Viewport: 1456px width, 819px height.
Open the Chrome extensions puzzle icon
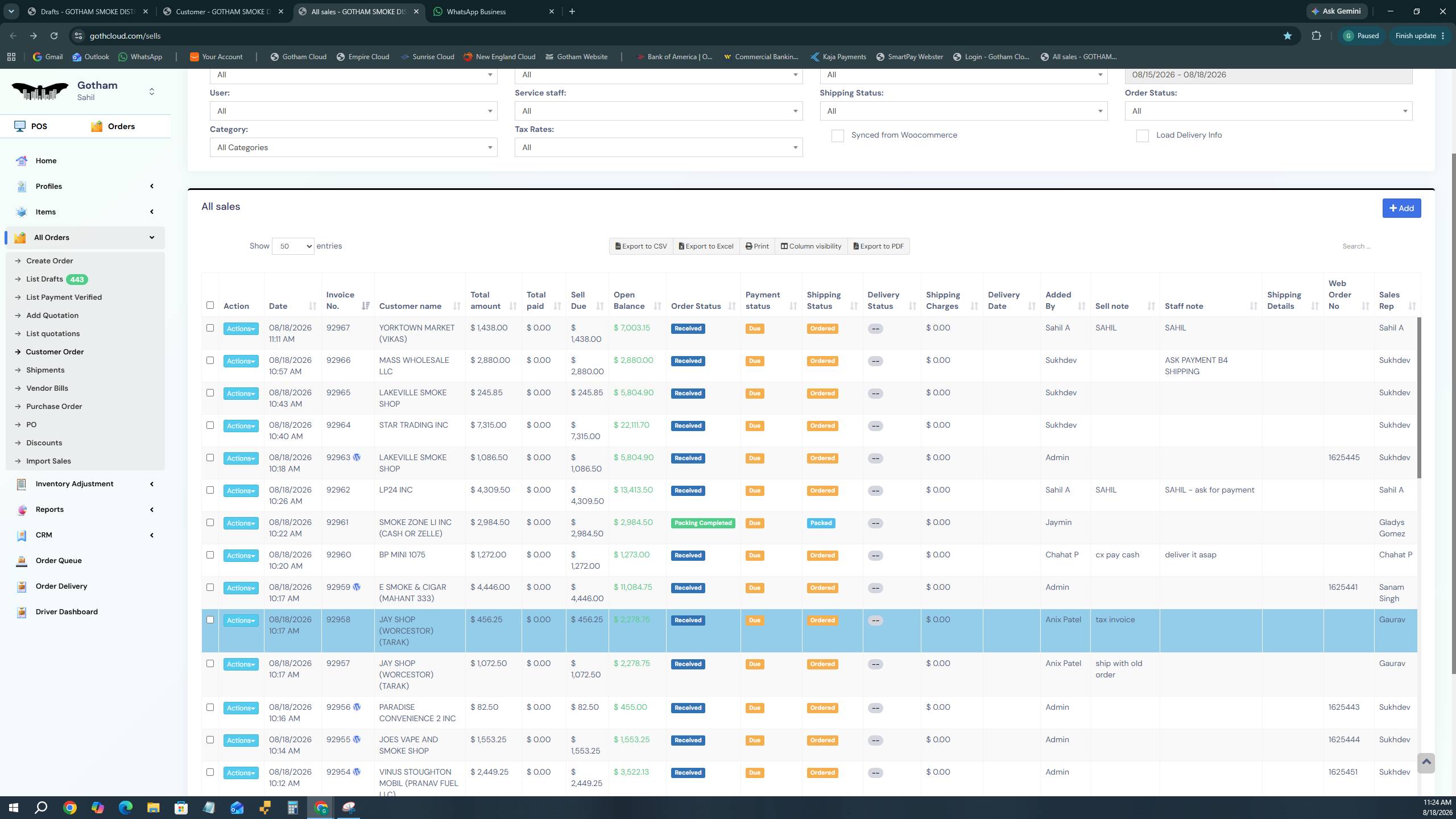click(1316, 36)
